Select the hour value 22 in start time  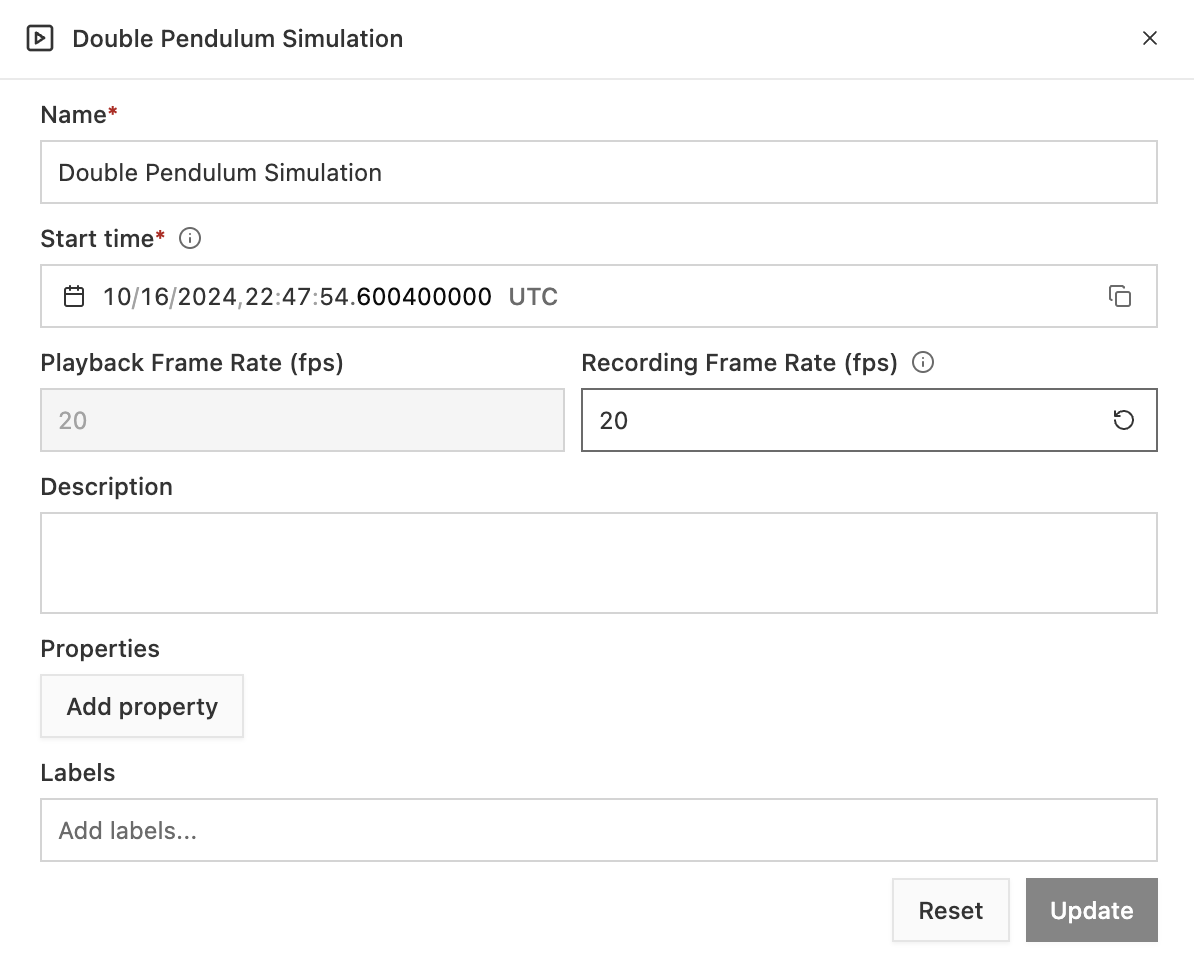pyautogui.click(x=259, y=297)
